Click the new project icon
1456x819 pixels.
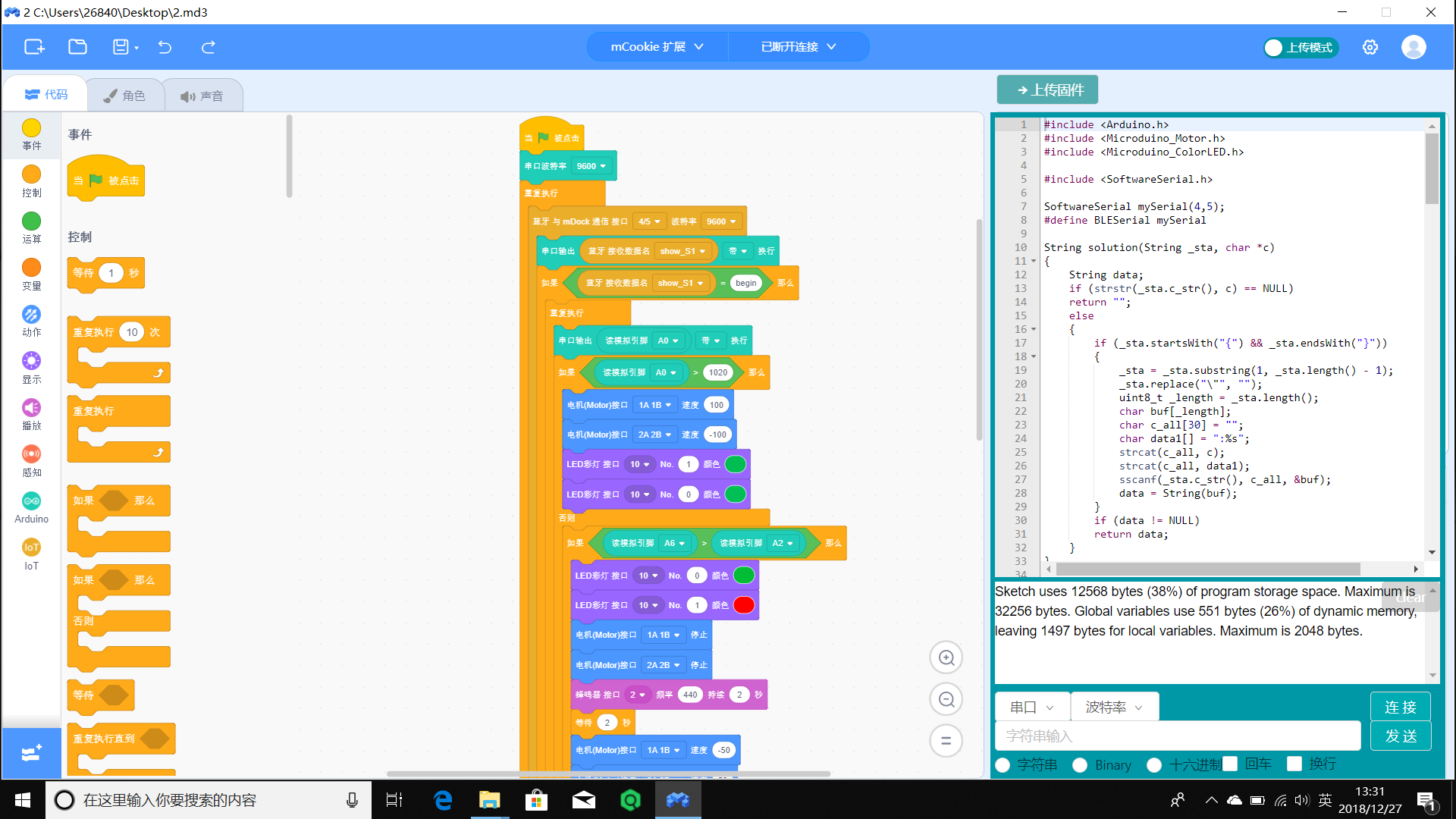35,47
